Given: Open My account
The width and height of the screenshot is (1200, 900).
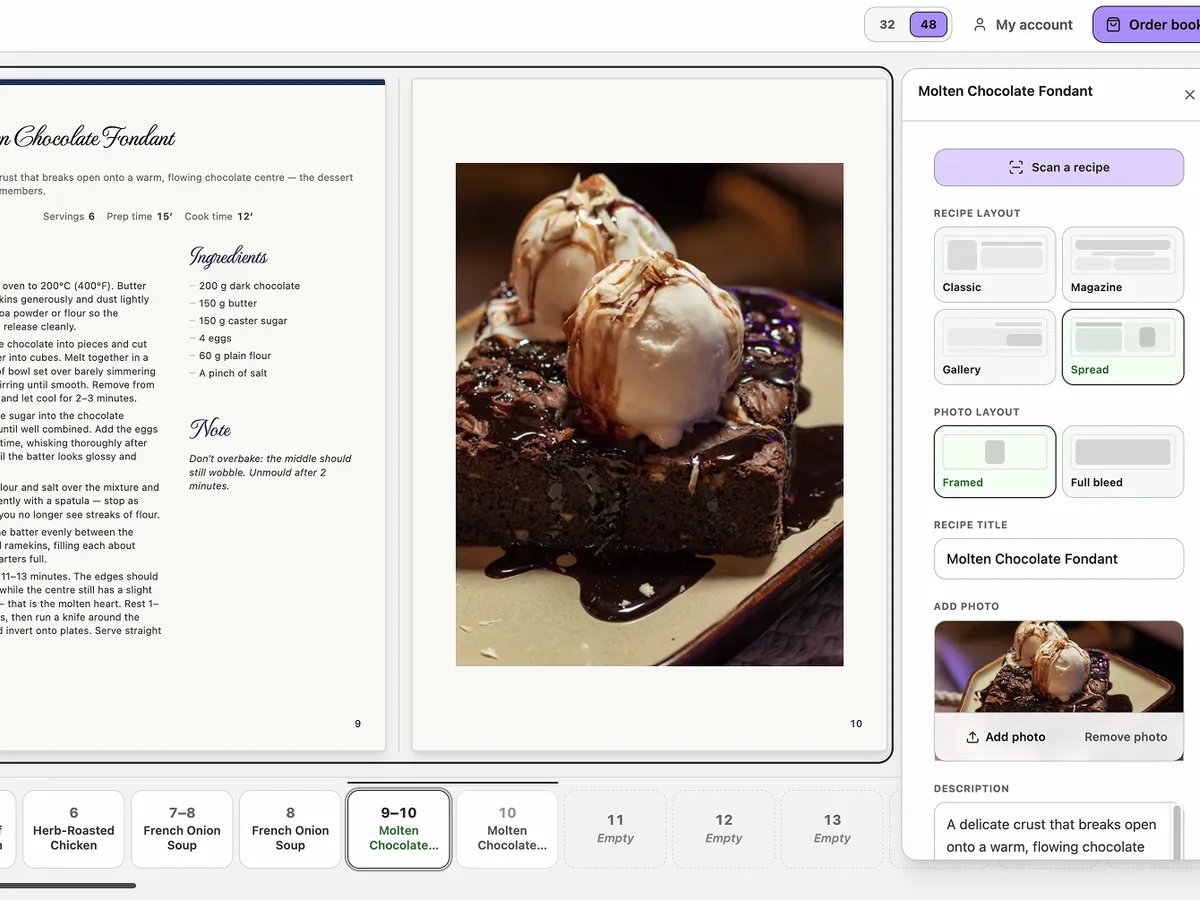Looking at the screenshot, I should [x=1022, y=25].
